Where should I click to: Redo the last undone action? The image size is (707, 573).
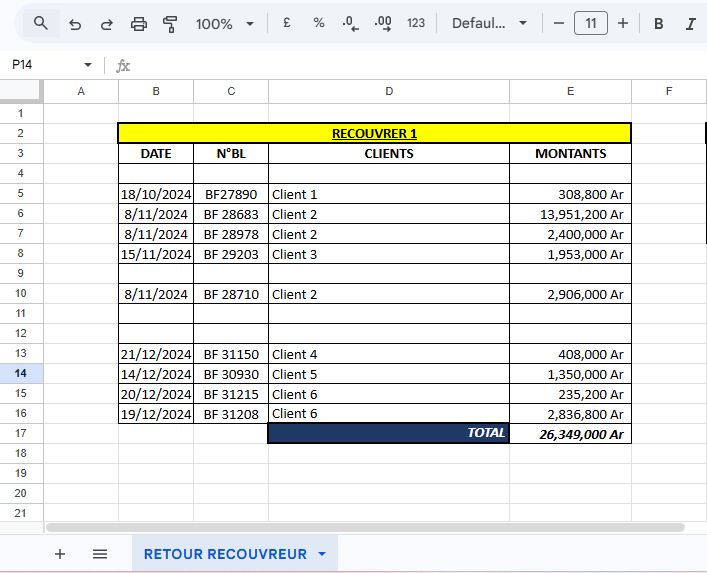(x=107, y=23)
